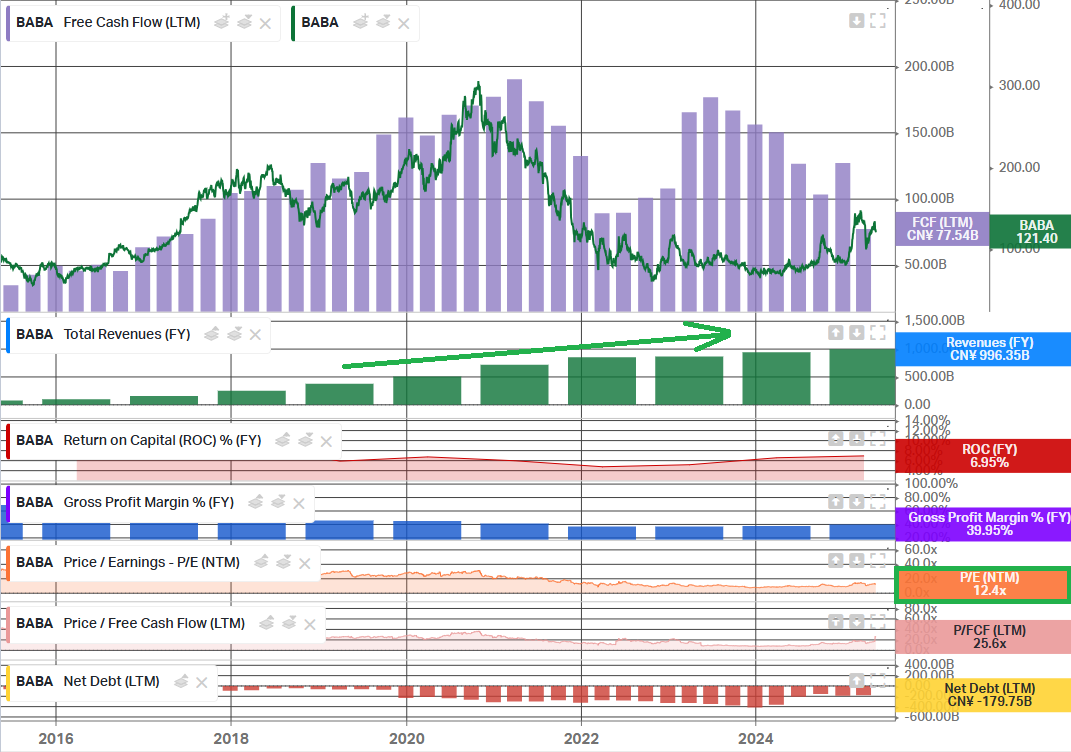This screenshot has height=752, width=1071.
Task: Move the top price pane down
Action: coord(857,20)
